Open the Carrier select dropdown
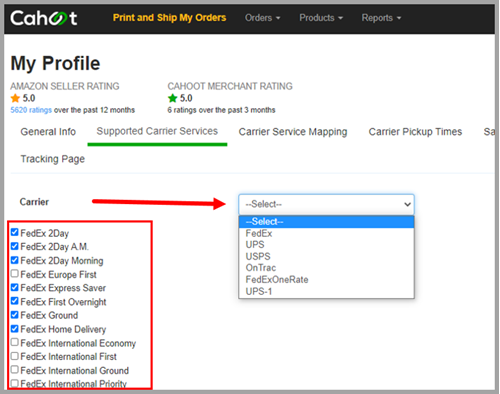Image resolution: width=500 pixels, height=394 pixels. [x=326, y=204]
